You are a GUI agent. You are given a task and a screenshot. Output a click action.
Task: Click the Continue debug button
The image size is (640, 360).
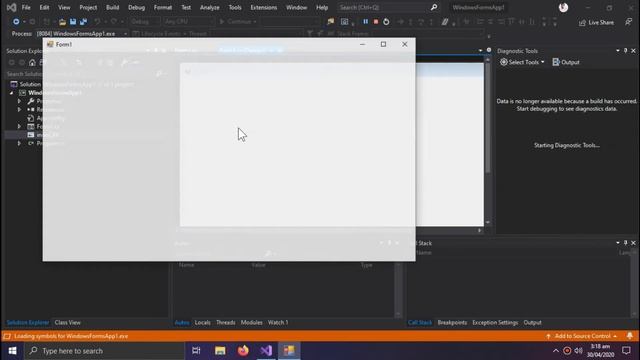point(238,22)
